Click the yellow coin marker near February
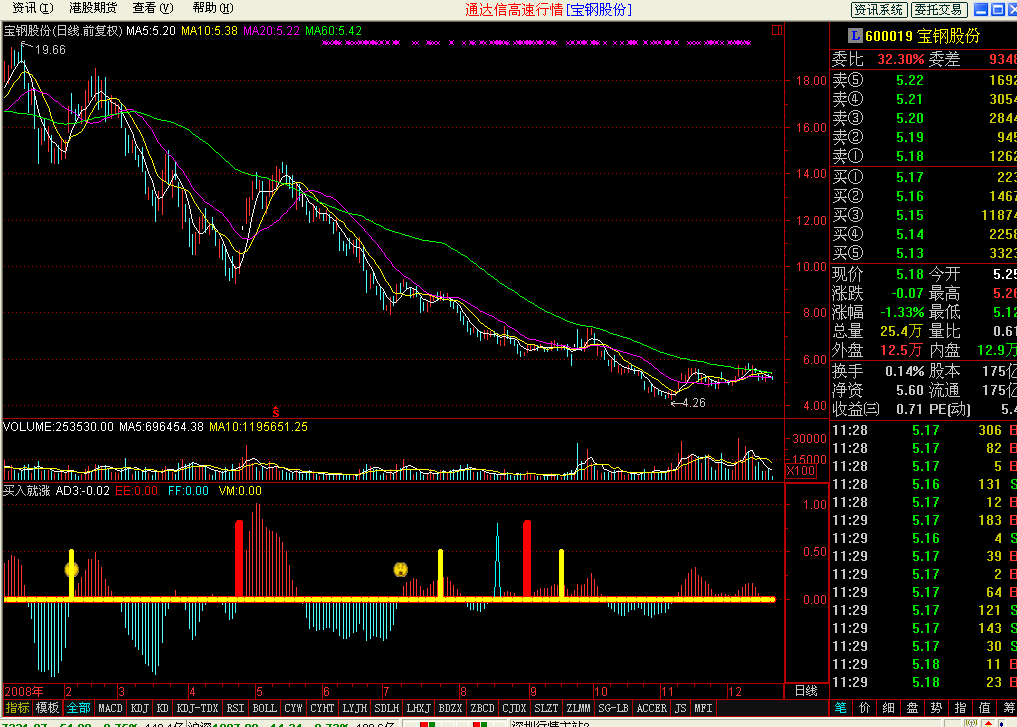Screen dimensions: 1017x727 click(71, 569)
